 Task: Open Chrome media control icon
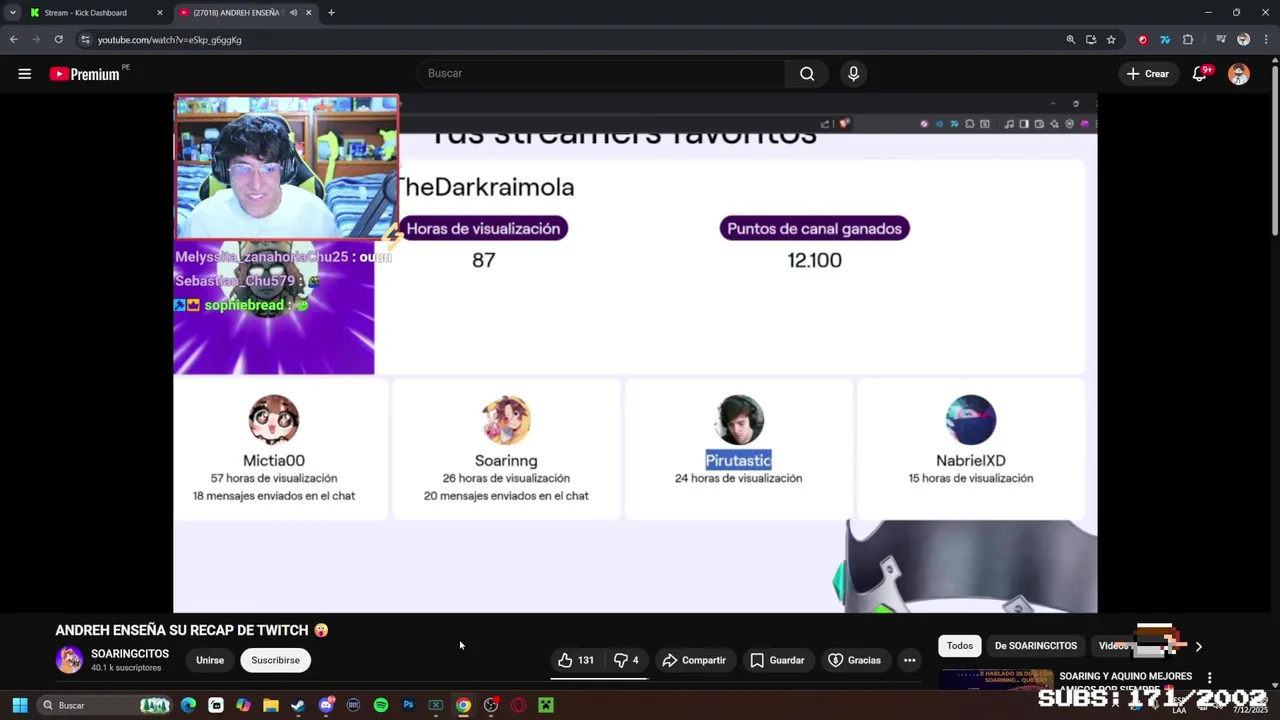pyautogui.click(x=1221, y=40)
